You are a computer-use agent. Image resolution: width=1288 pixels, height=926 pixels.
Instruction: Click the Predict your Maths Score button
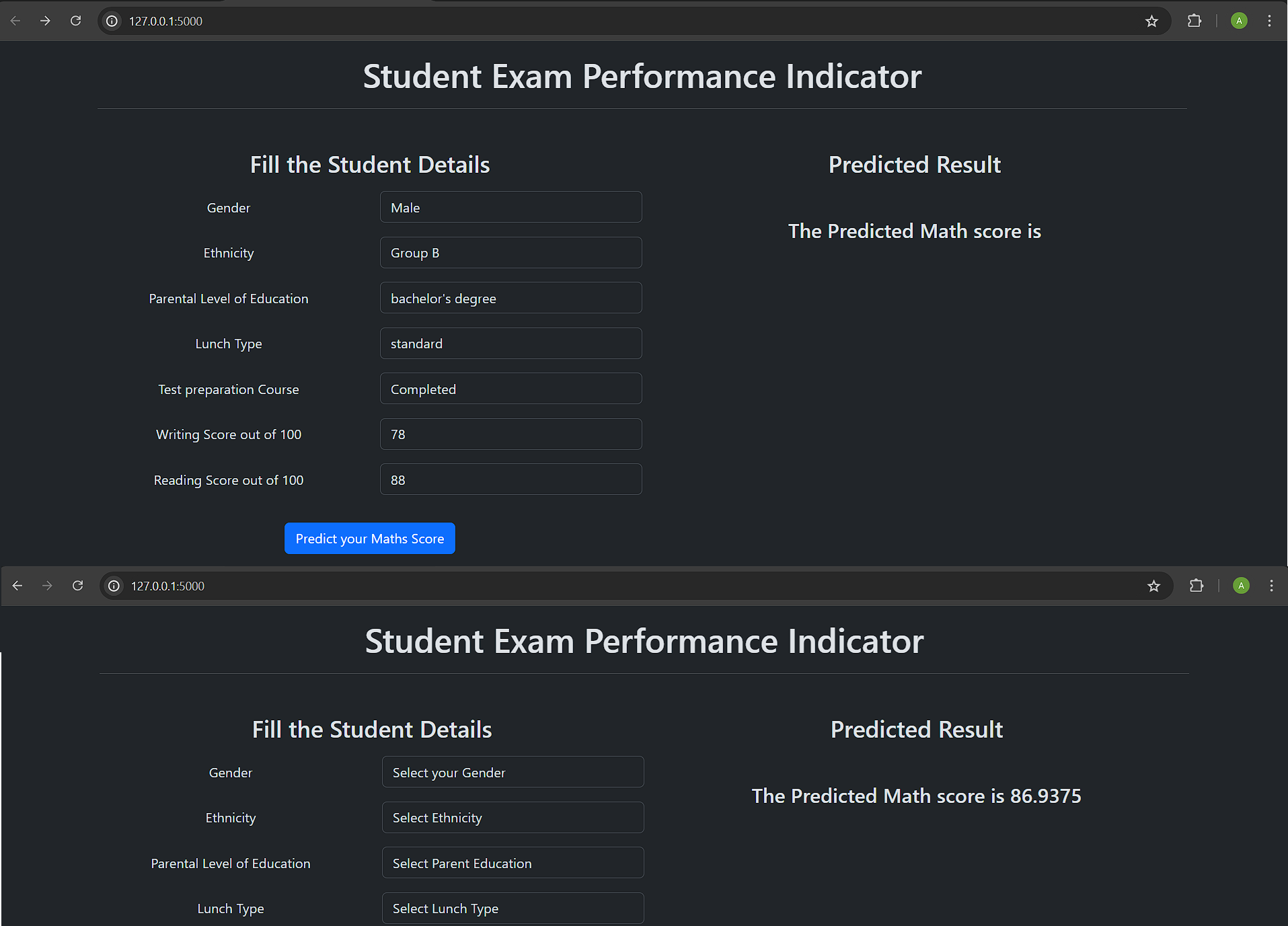(x=369, y=539)
